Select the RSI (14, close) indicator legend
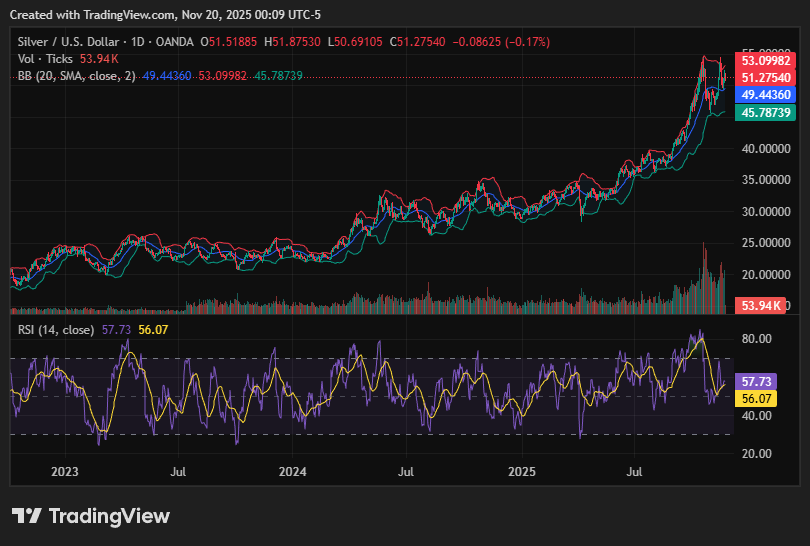 57,329
